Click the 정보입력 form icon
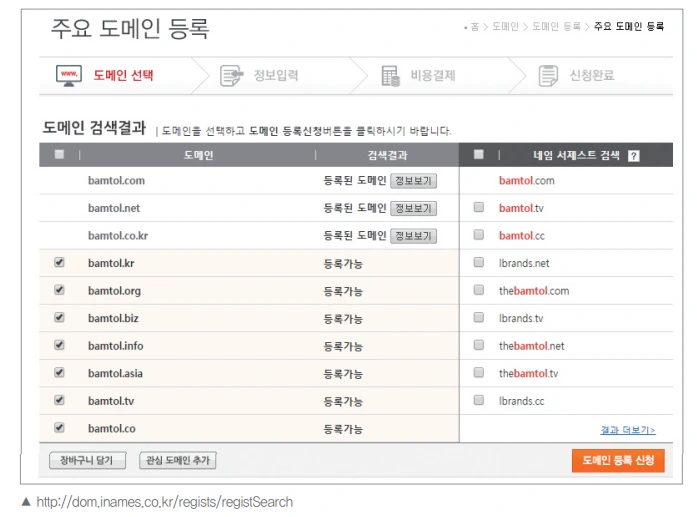The height and width of the screenshot is (517, 697). [x=232, y=76]
